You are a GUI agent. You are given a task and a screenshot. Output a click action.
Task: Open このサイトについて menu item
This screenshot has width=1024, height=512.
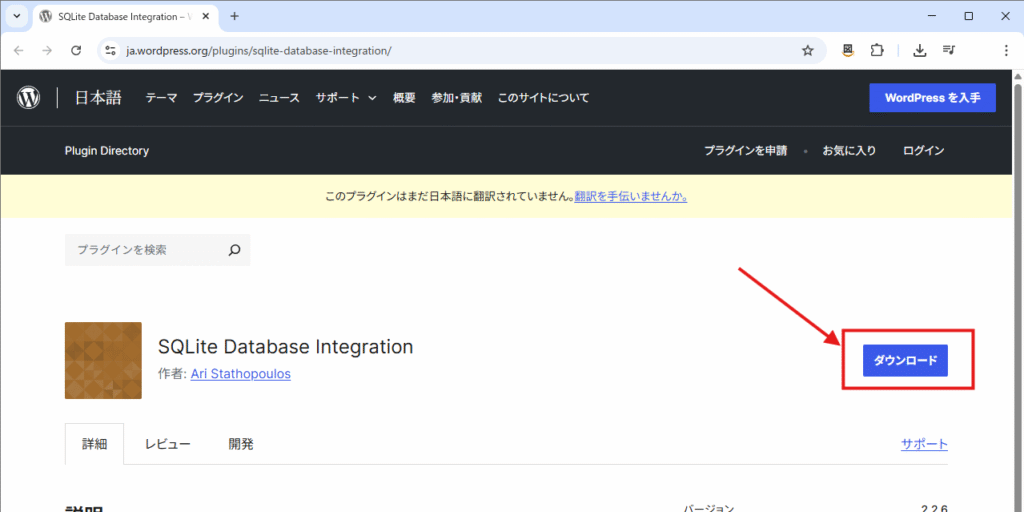point(543,98)
